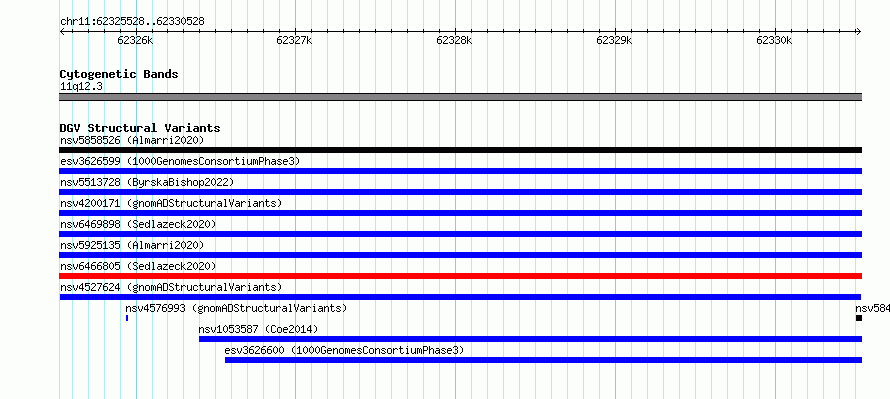Click the small black nsv584 variant square

(x=859, y=318)
